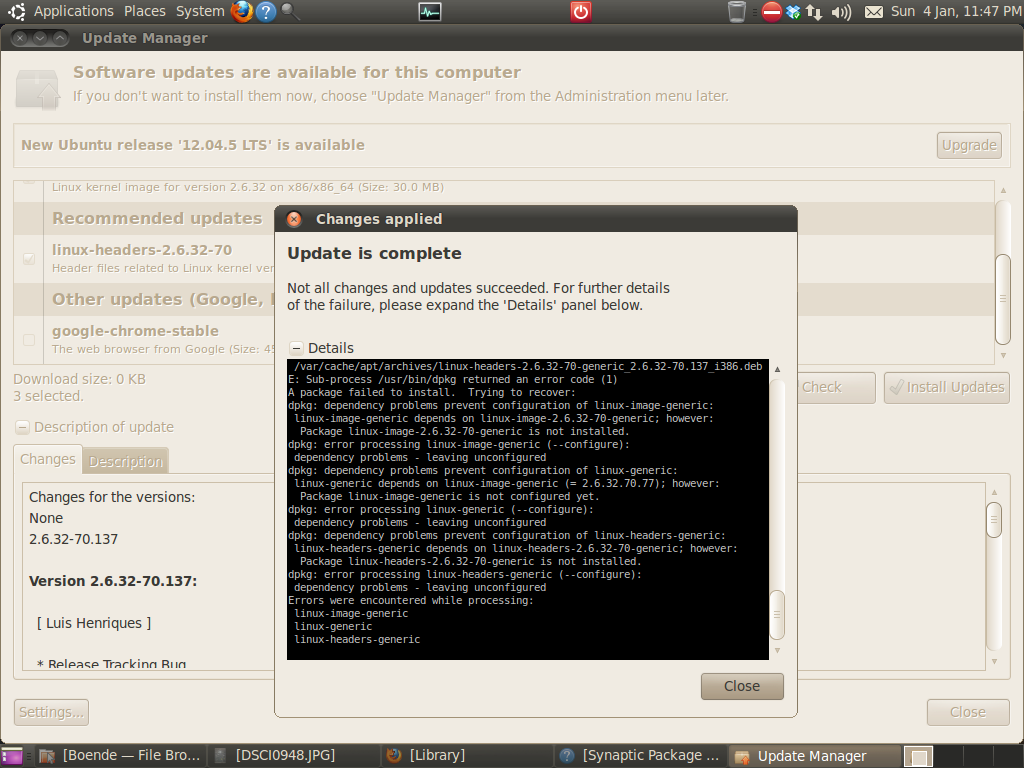Click the Install Updates button
The width and height of the screenshot is (1024, 768).
point(947,387)
